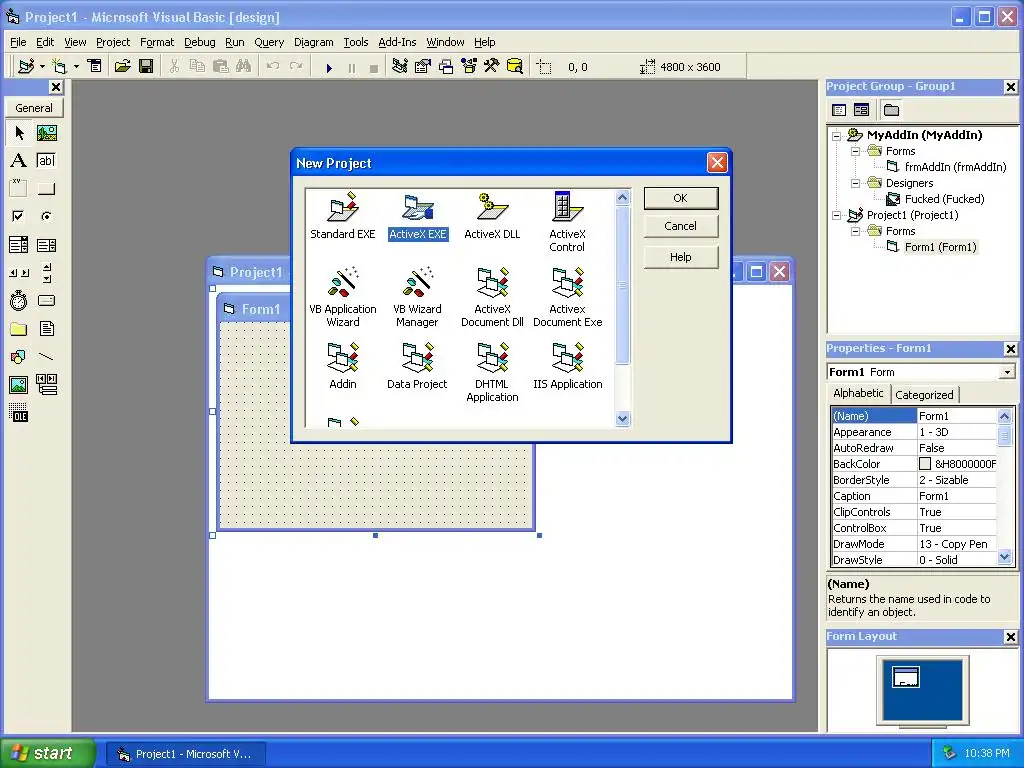Open the Add Form dropdown arrow
Image resolution: width=1024 pixels, height=768 pixels.
point(76,67)
